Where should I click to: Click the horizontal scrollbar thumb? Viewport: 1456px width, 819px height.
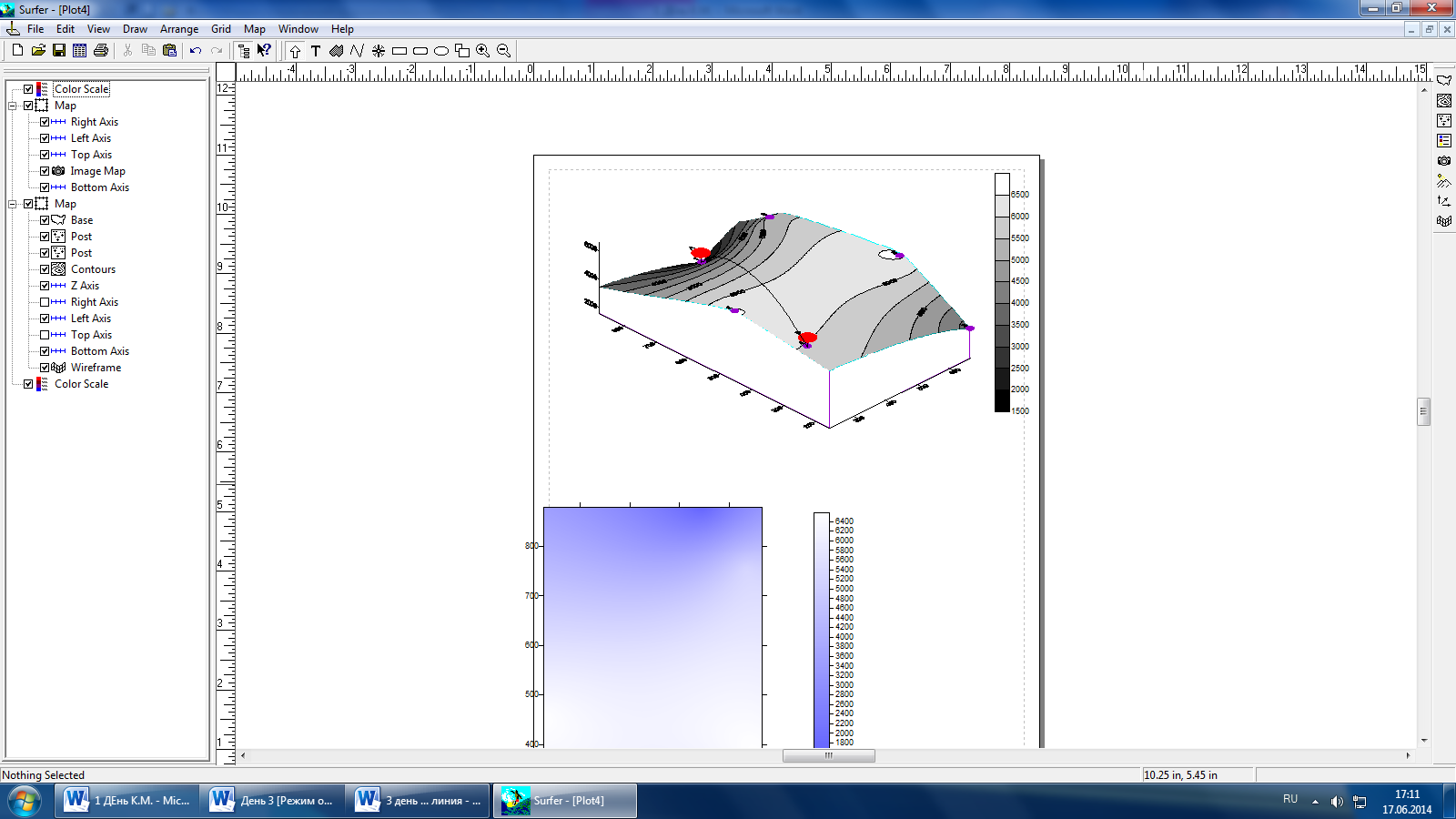click(x=828, y=755)
